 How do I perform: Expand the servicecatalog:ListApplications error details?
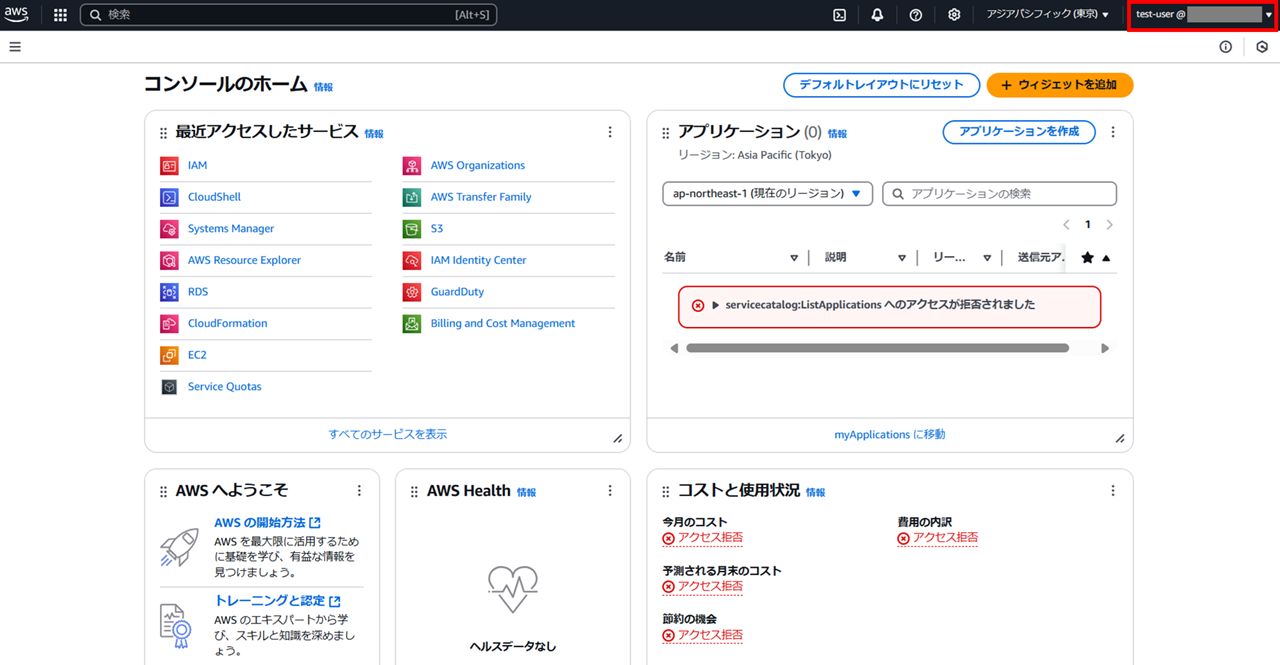click(716, 305)
